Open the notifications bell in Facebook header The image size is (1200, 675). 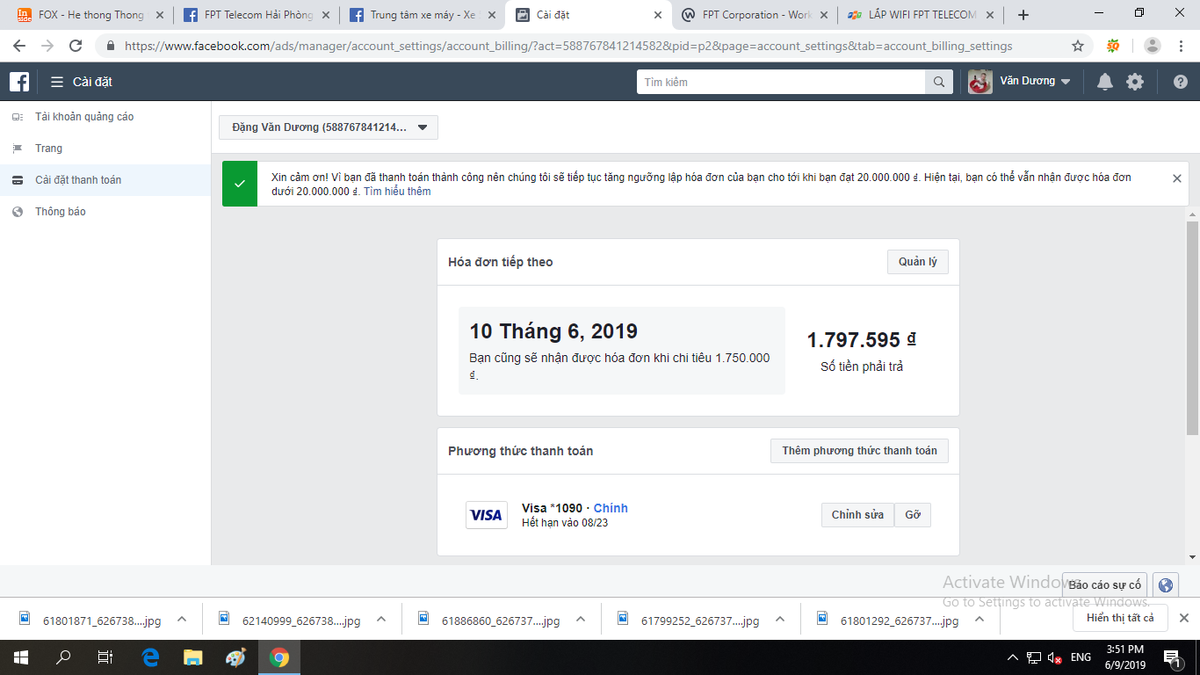[x=1105, y=82]
